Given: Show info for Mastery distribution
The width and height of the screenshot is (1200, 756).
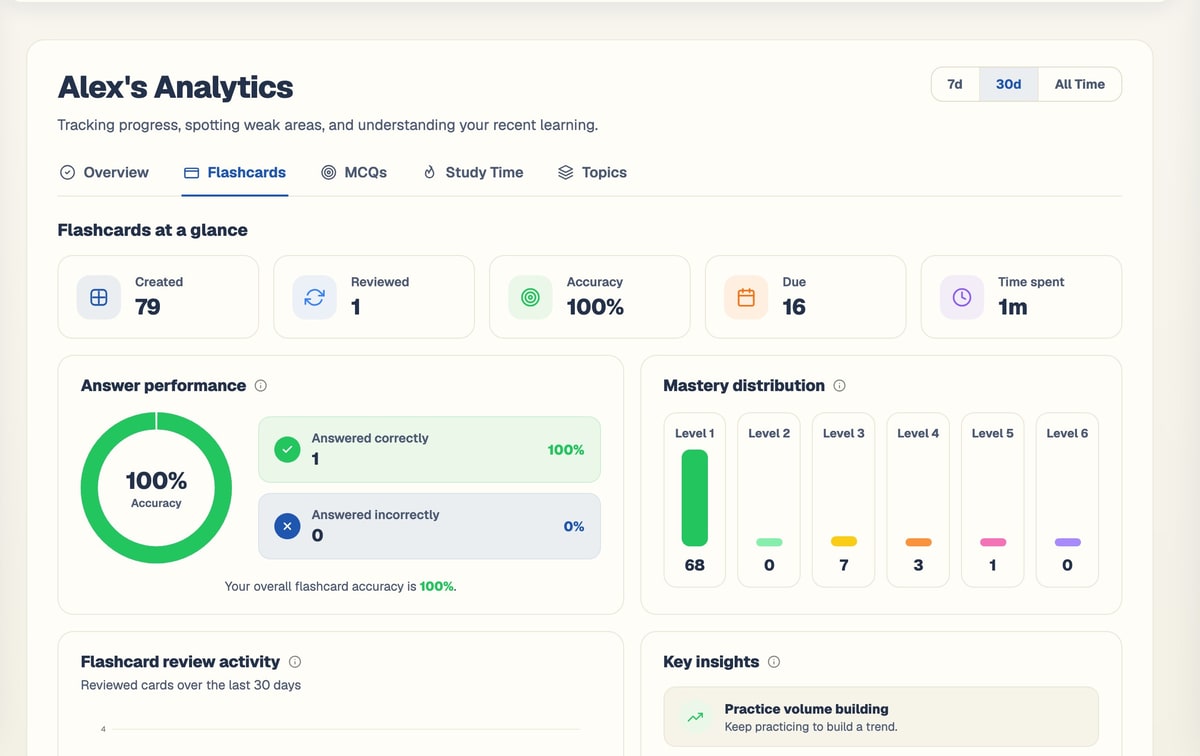Looking at the screenshot, I should pyautogui.click(x=840, y=386).
